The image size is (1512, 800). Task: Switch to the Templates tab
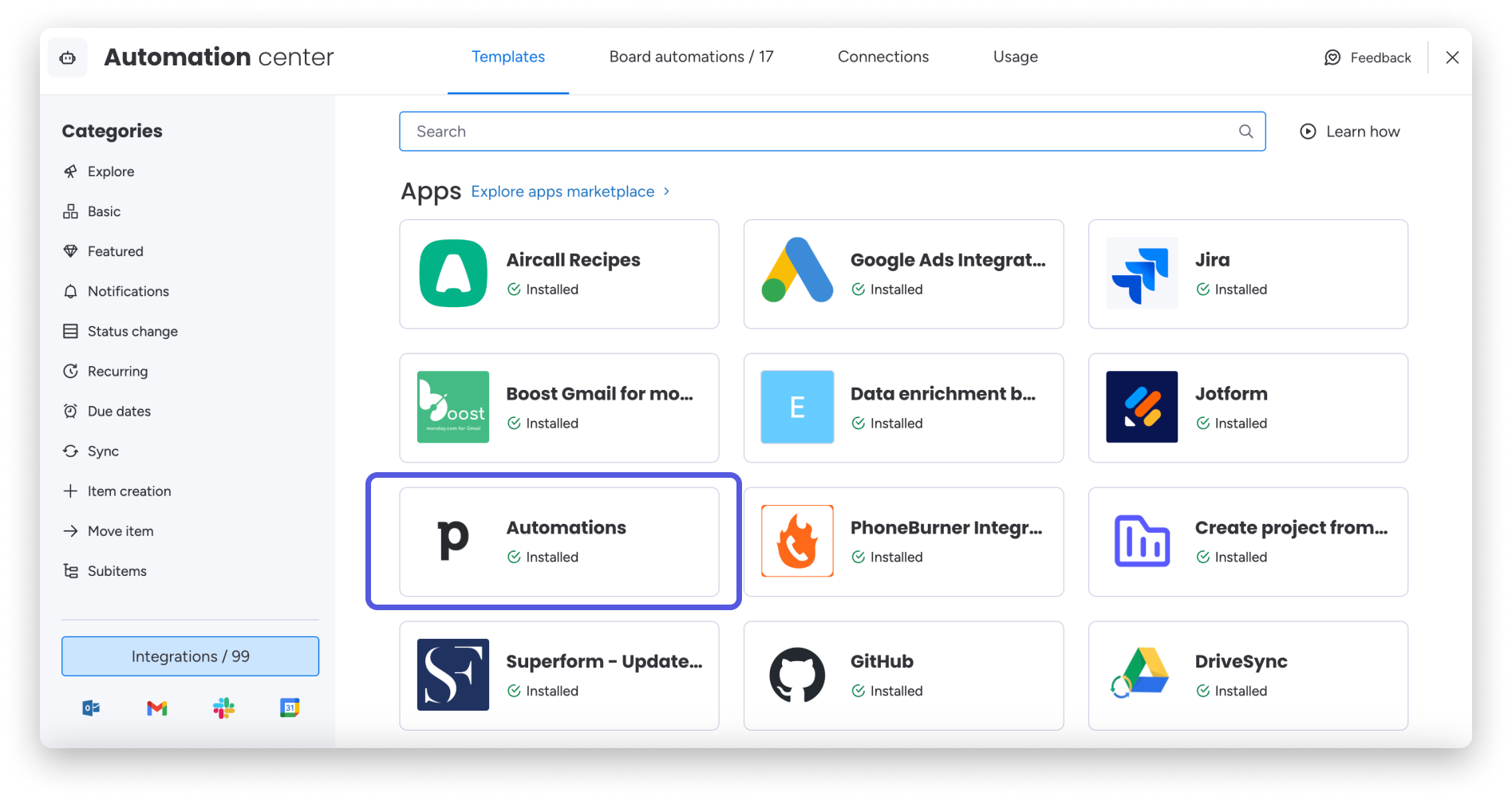[508, 57]
